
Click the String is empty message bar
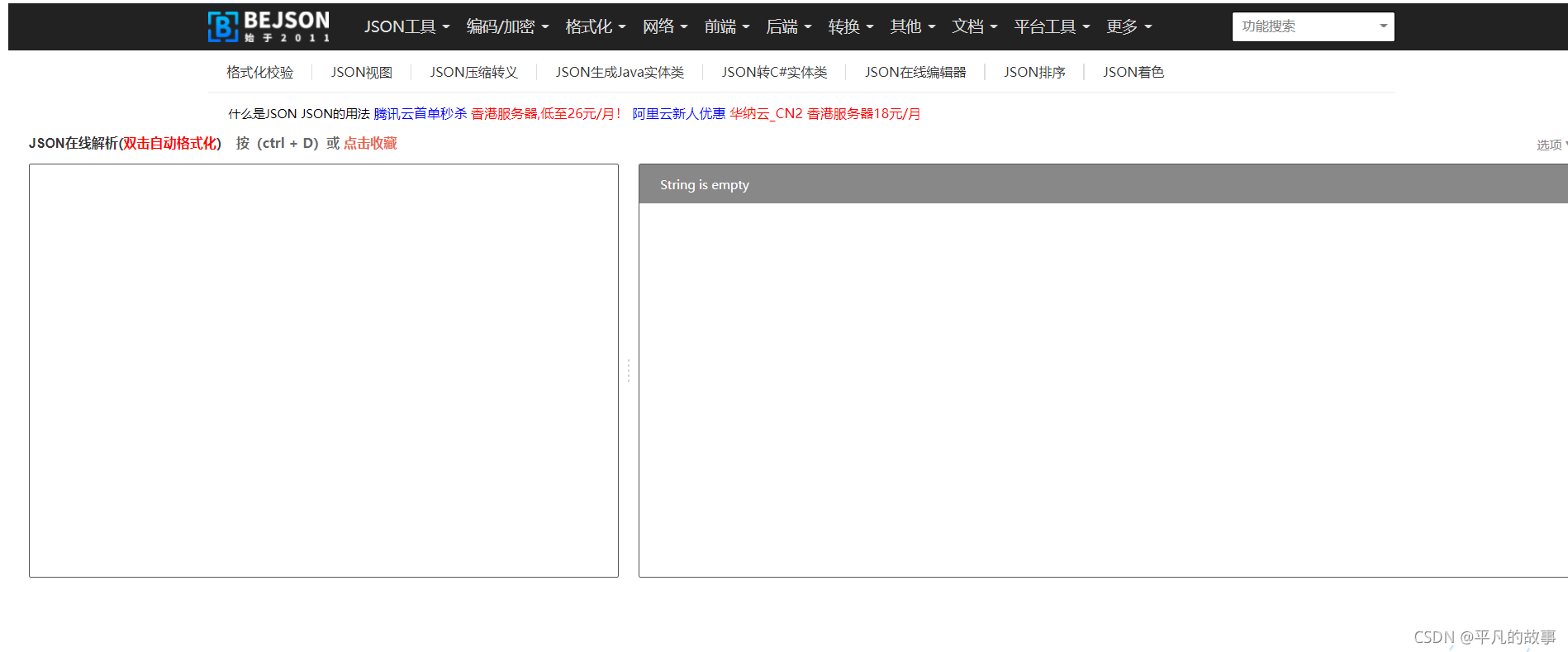pyautogui.click(x=1103, y=184)
